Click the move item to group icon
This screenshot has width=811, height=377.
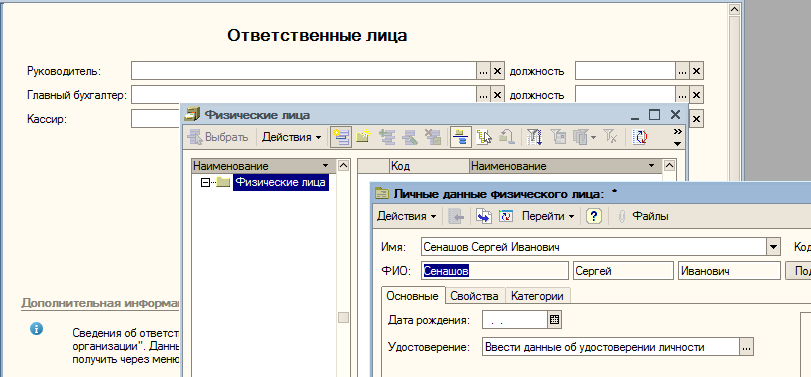[x=484, y=137]
